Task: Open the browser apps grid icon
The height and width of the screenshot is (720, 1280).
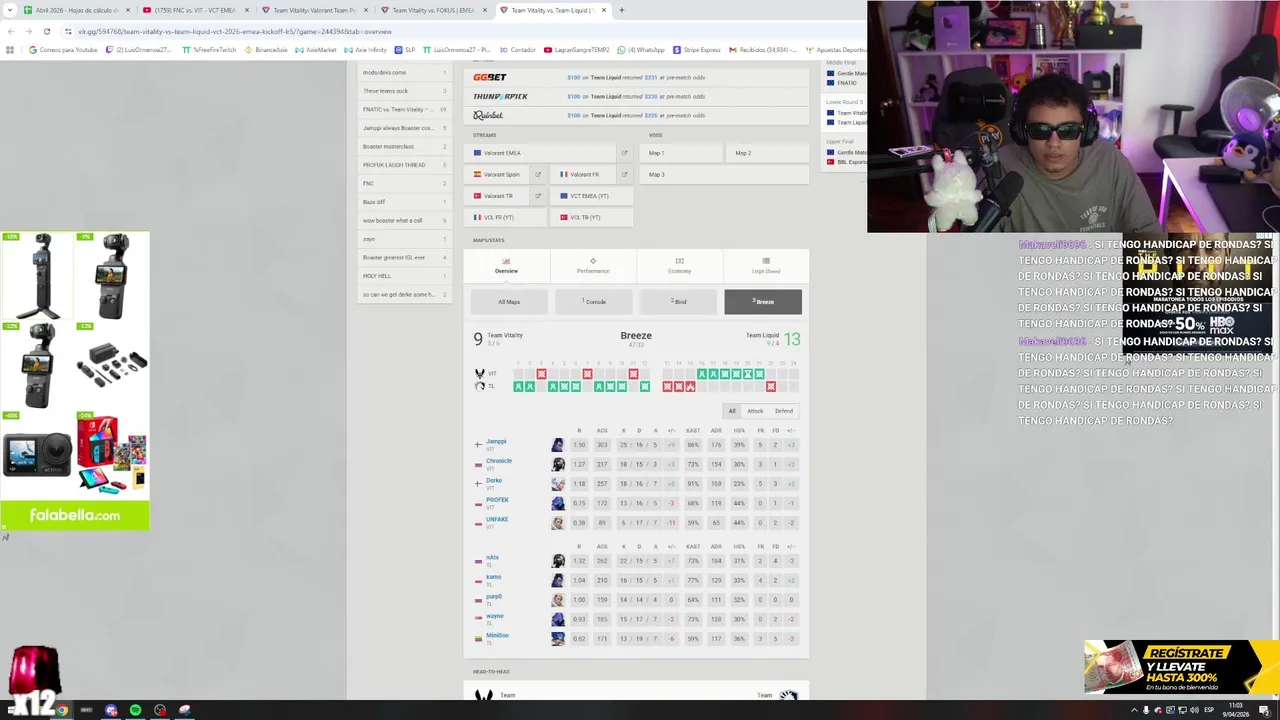Action: pos(10,50)
